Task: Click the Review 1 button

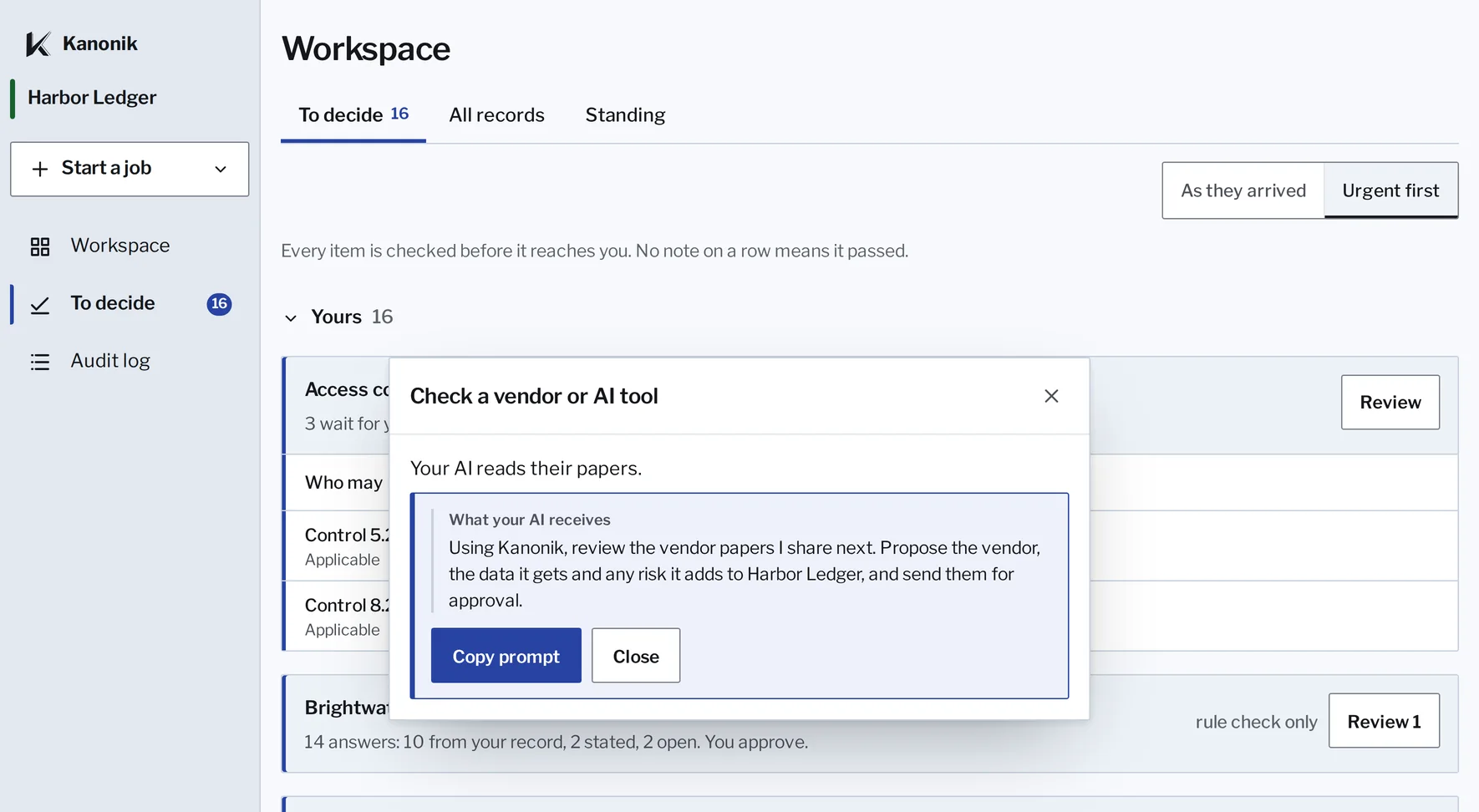Action: pyautogui.click(x=1384, y=721)
